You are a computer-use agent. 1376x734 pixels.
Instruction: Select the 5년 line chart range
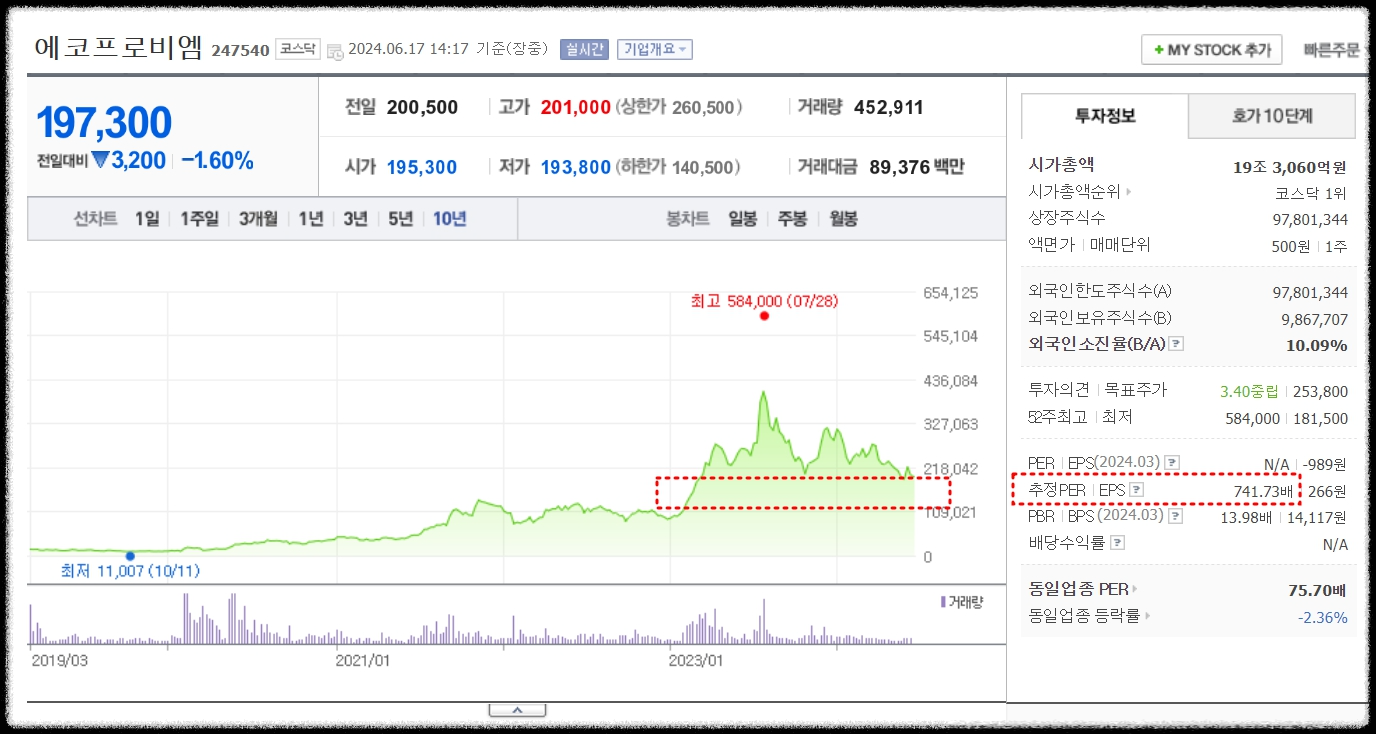coord(400,219)
